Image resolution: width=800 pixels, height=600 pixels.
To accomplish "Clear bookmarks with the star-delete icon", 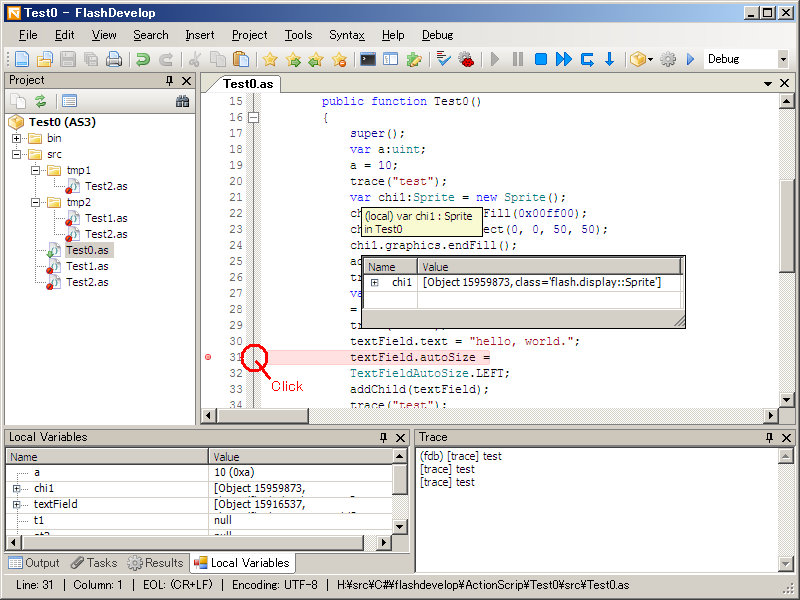I will point(339,59).
